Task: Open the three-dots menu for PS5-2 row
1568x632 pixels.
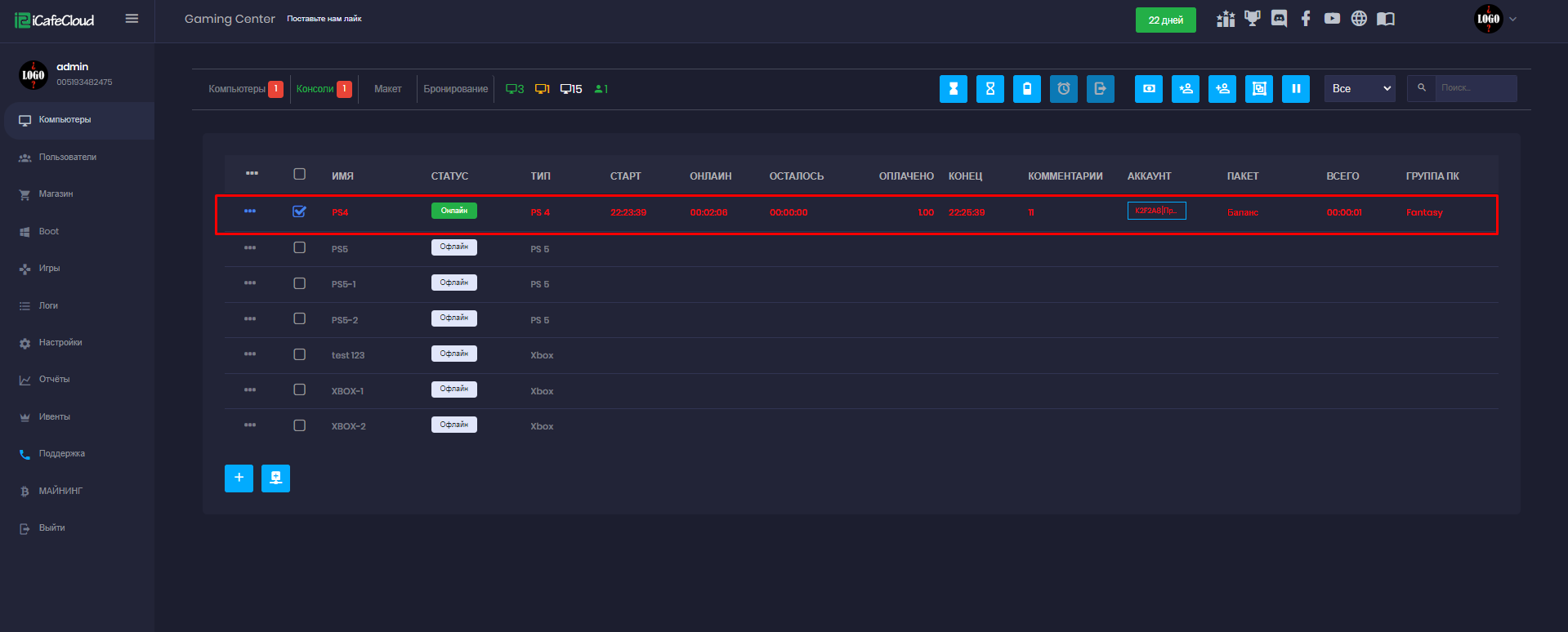Action: 250,318
